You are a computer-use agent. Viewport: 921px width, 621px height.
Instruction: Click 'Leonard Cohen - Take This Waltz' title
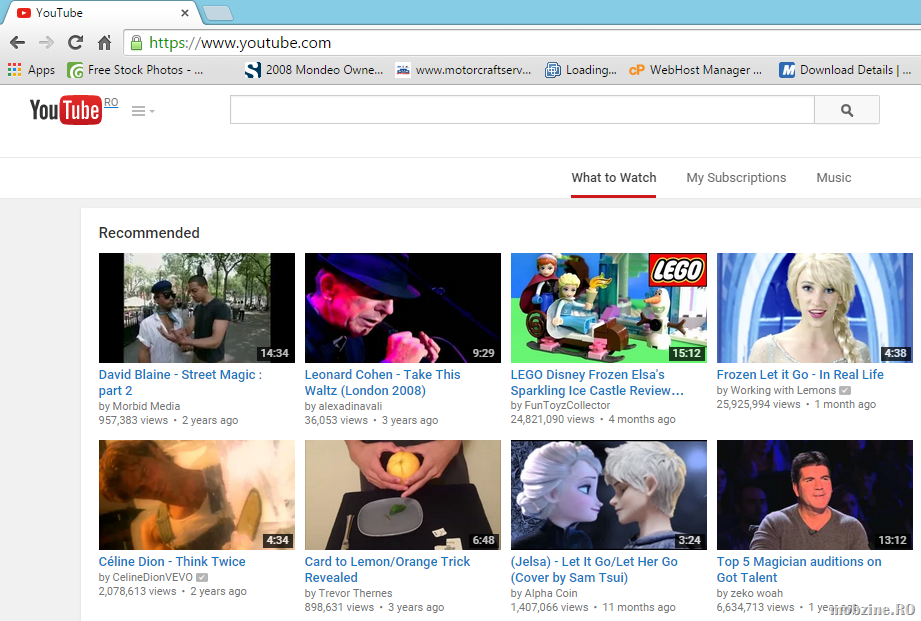(x=382, y=382)
